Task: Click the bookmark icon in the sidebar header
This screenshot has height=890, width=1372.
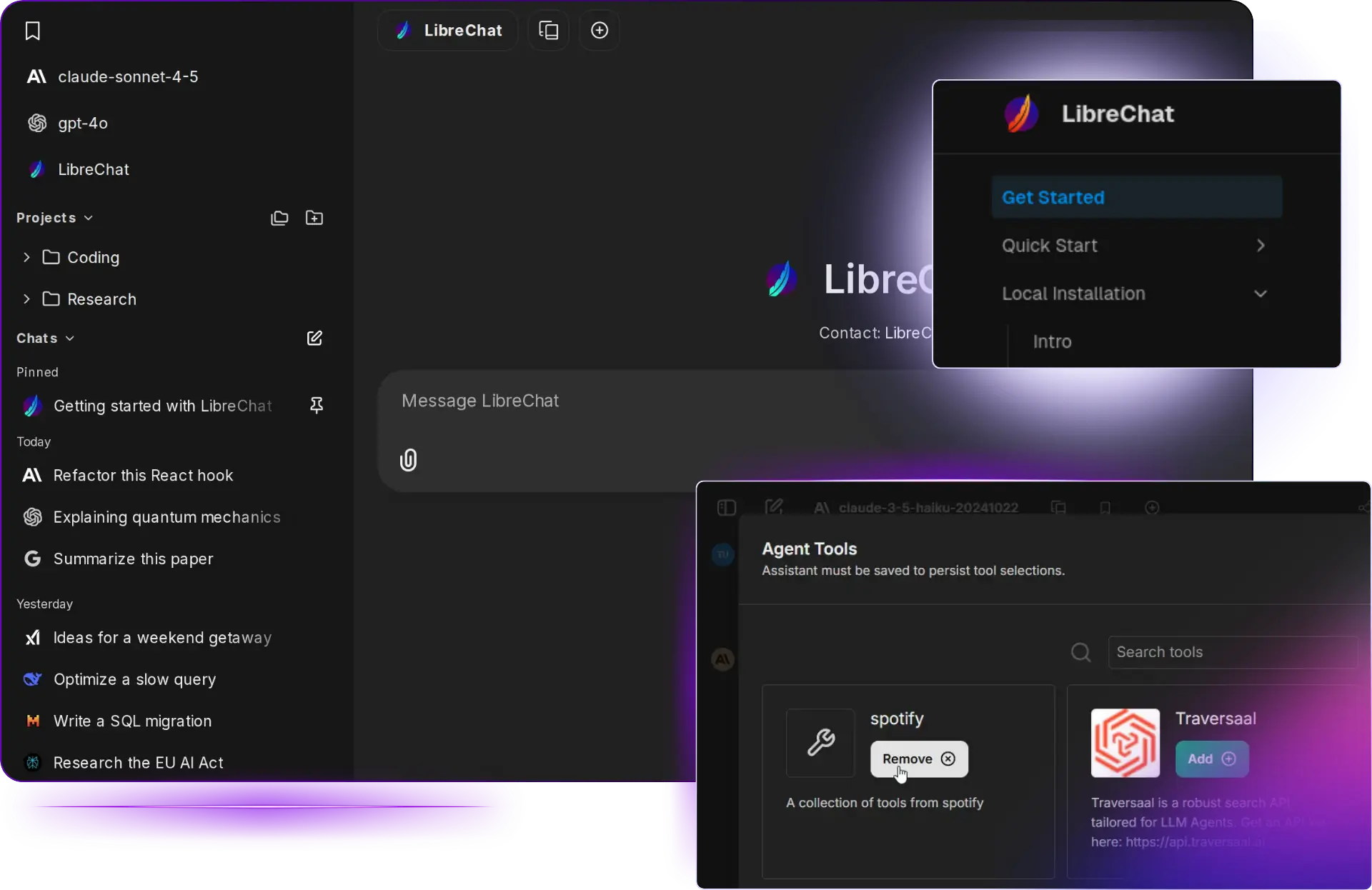Action: [32, 31]
